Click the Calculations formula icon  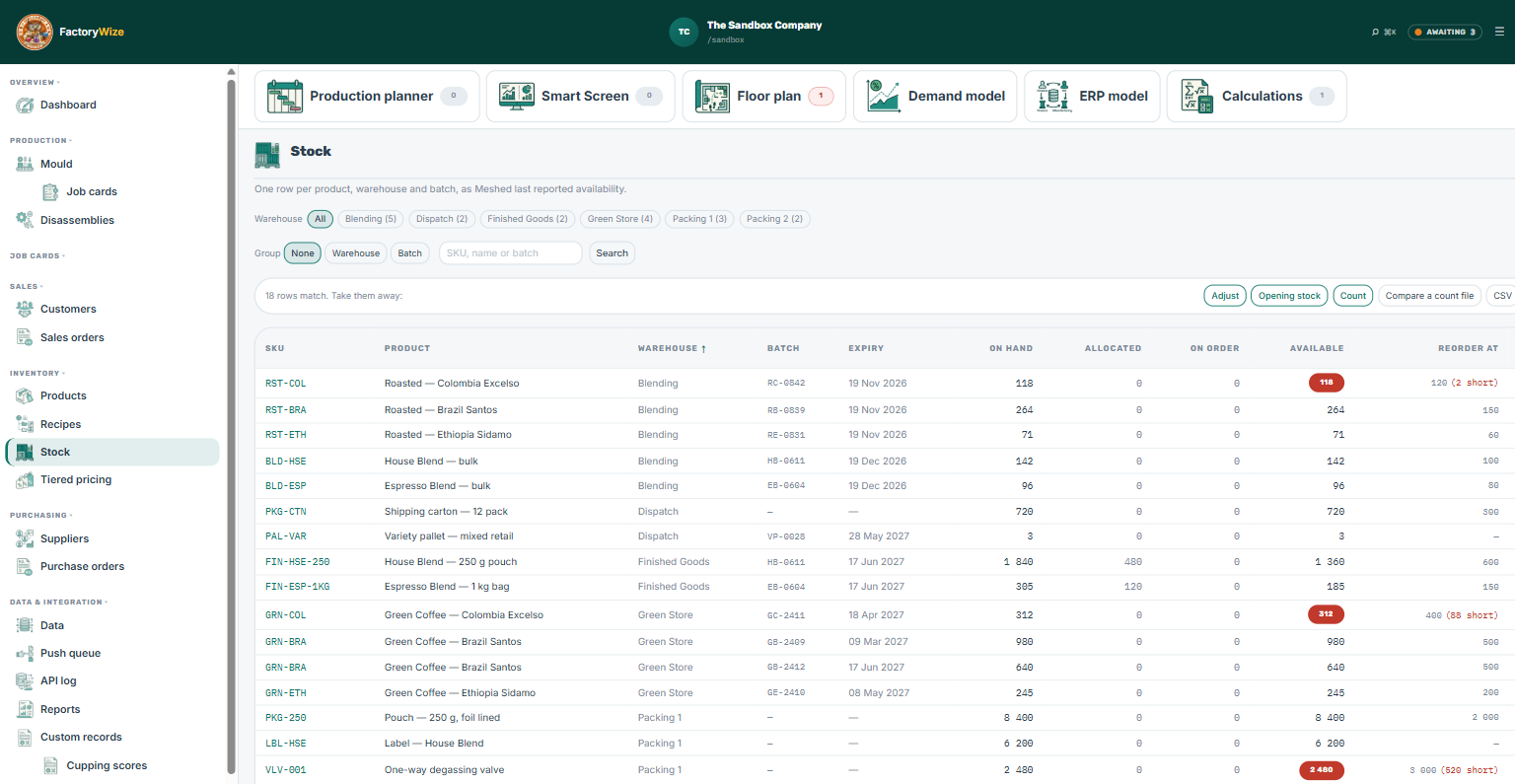coord(1196,96)
